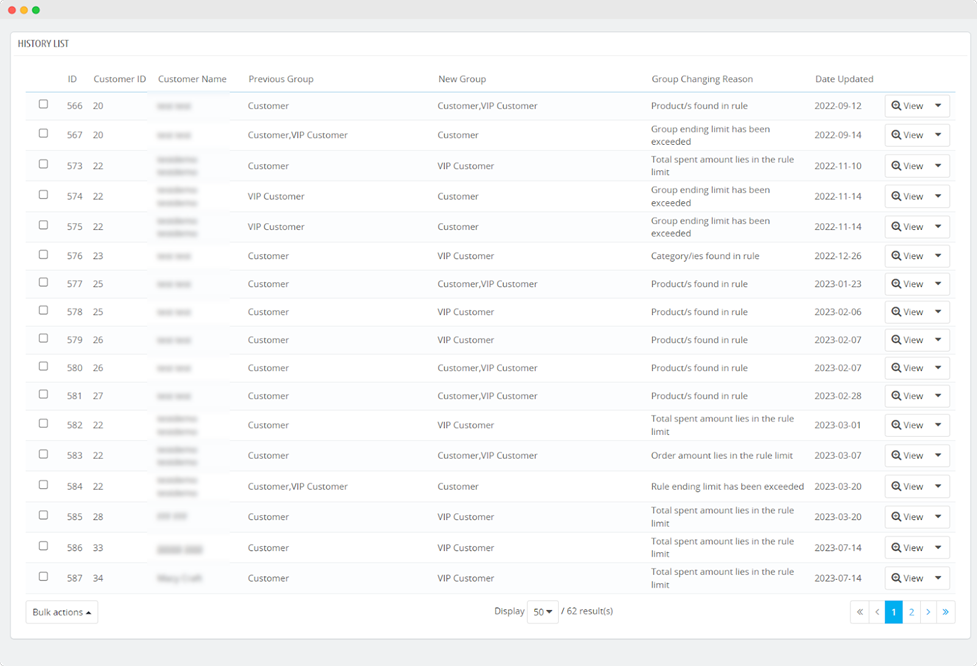Expand the caret next to View for ID 582

coord(938,425)
